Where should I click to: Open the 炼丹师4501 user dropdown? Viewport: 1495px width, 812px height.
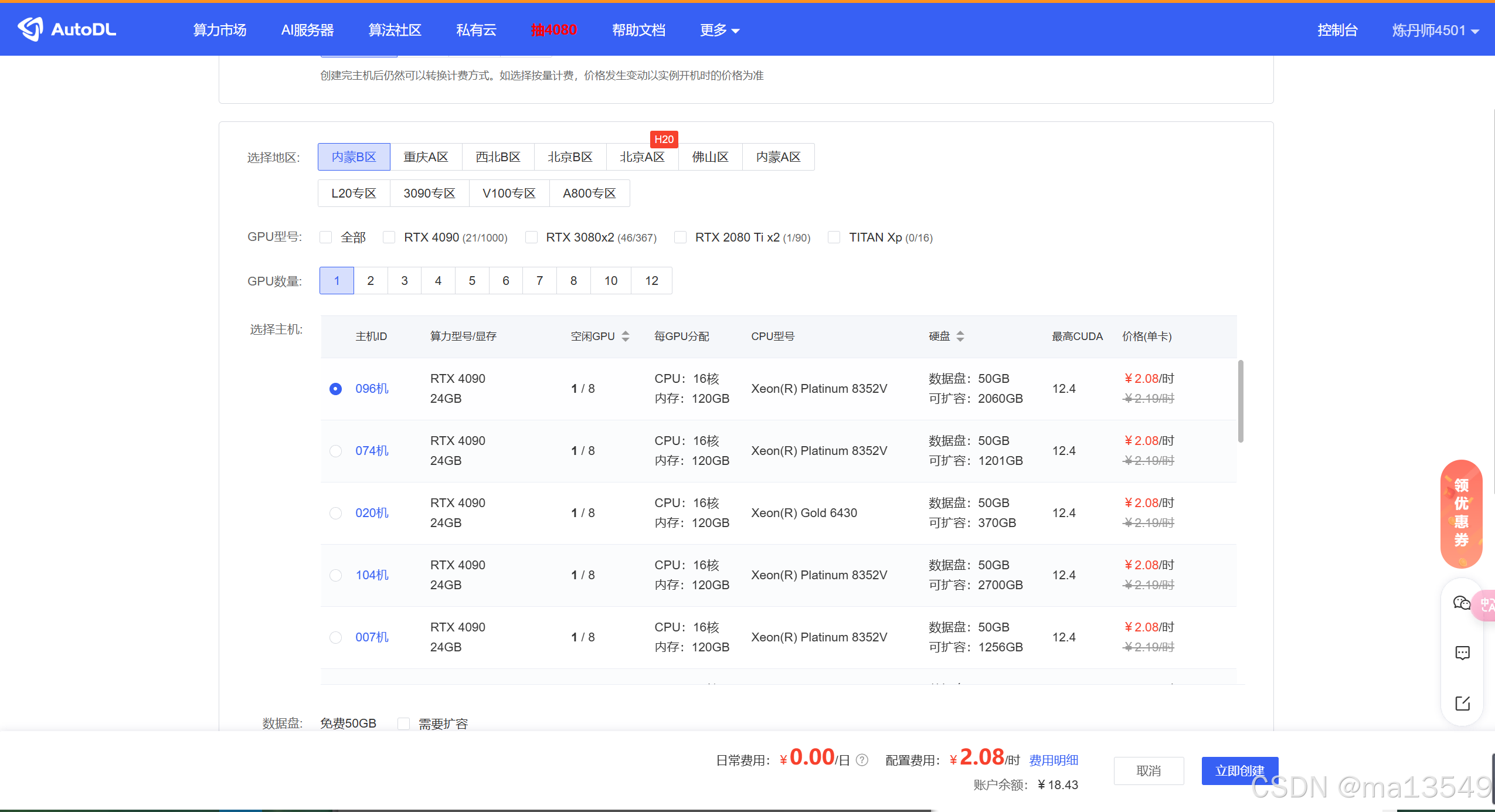coord(1435,30)
